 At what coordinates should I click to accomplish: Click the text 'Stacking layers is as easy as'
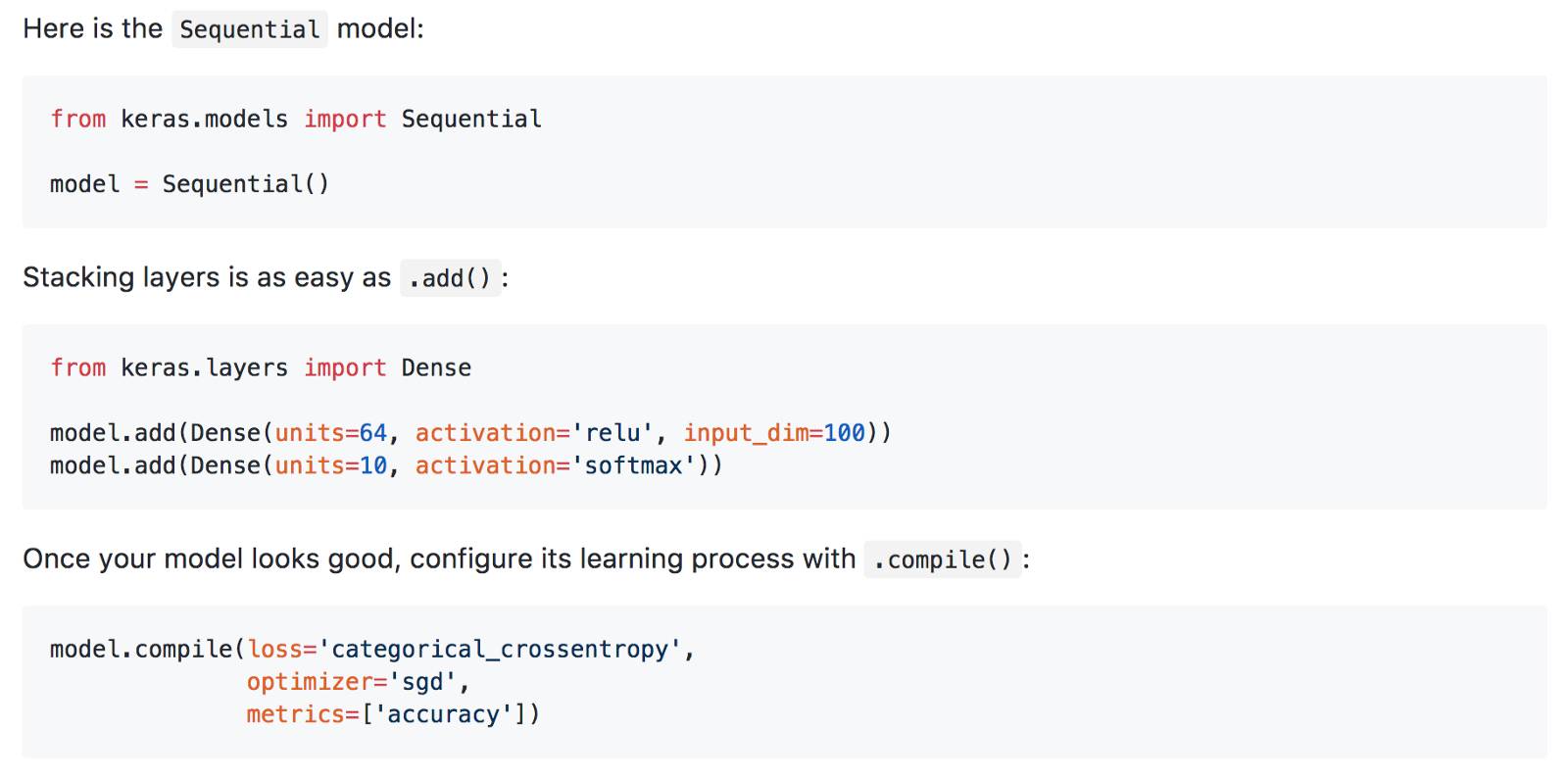click(207, 278)
